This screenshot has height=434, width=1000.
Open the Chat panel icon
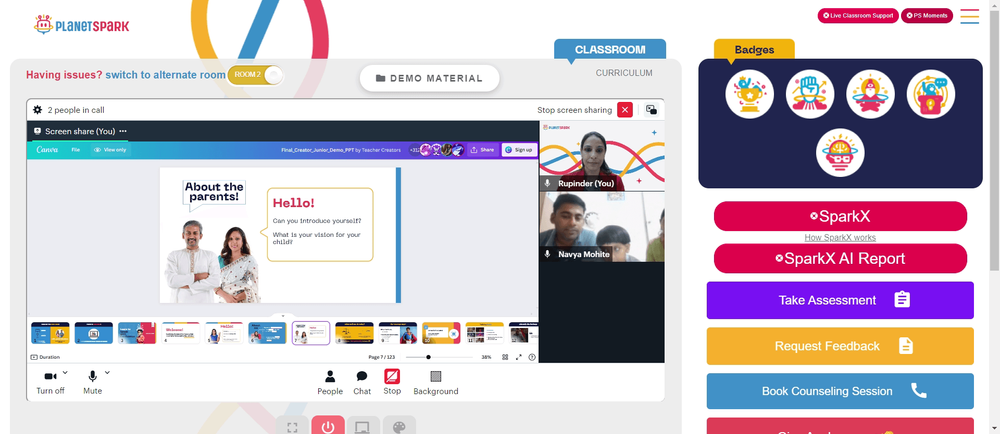tap(362, 381)
